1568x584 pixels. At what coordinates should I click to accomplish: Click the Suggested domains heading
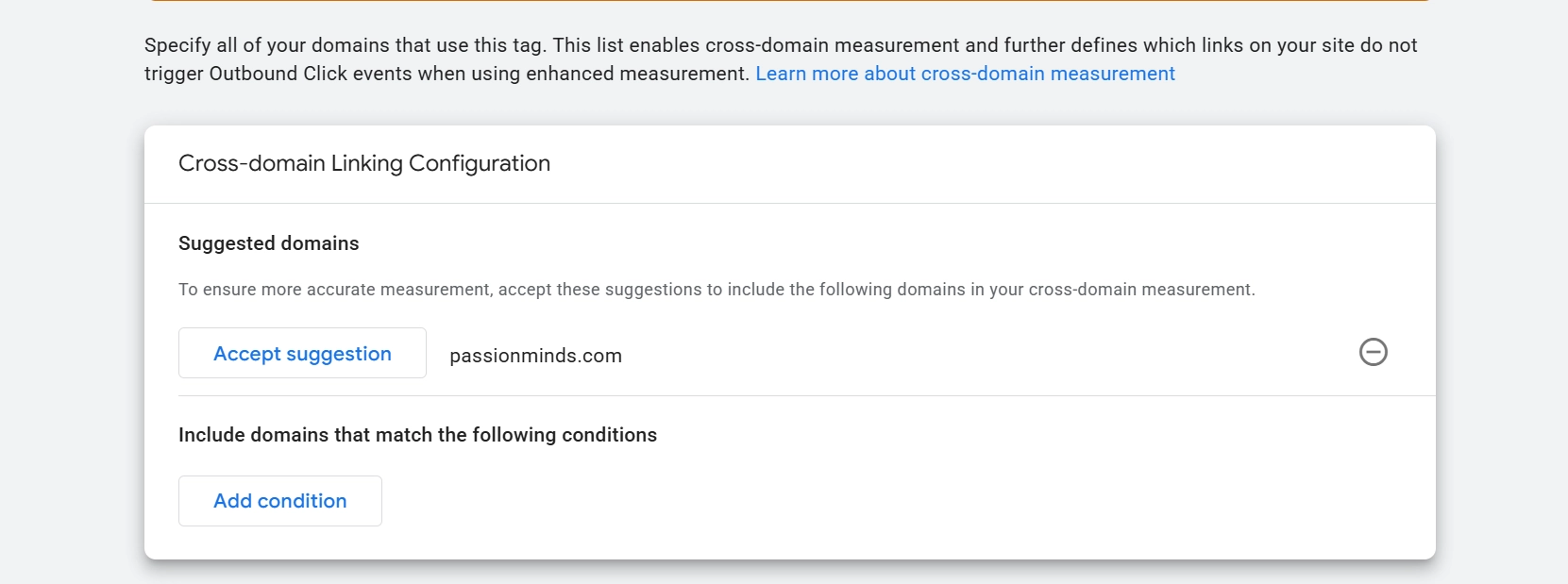[x=268, y=243]
